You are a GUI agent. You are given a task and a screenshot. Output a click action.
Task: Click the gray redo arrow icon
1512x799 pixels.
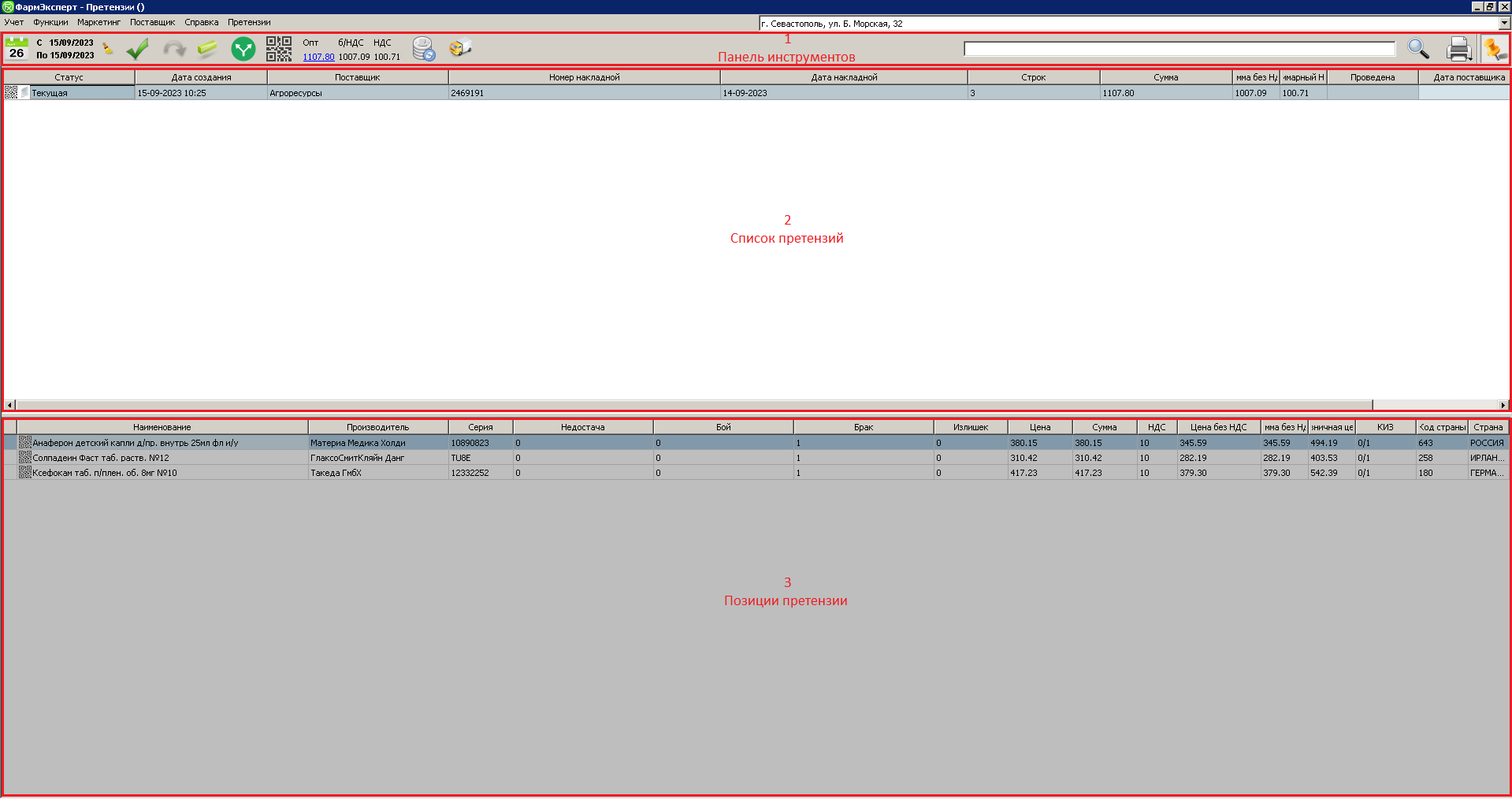coord(173,49)
